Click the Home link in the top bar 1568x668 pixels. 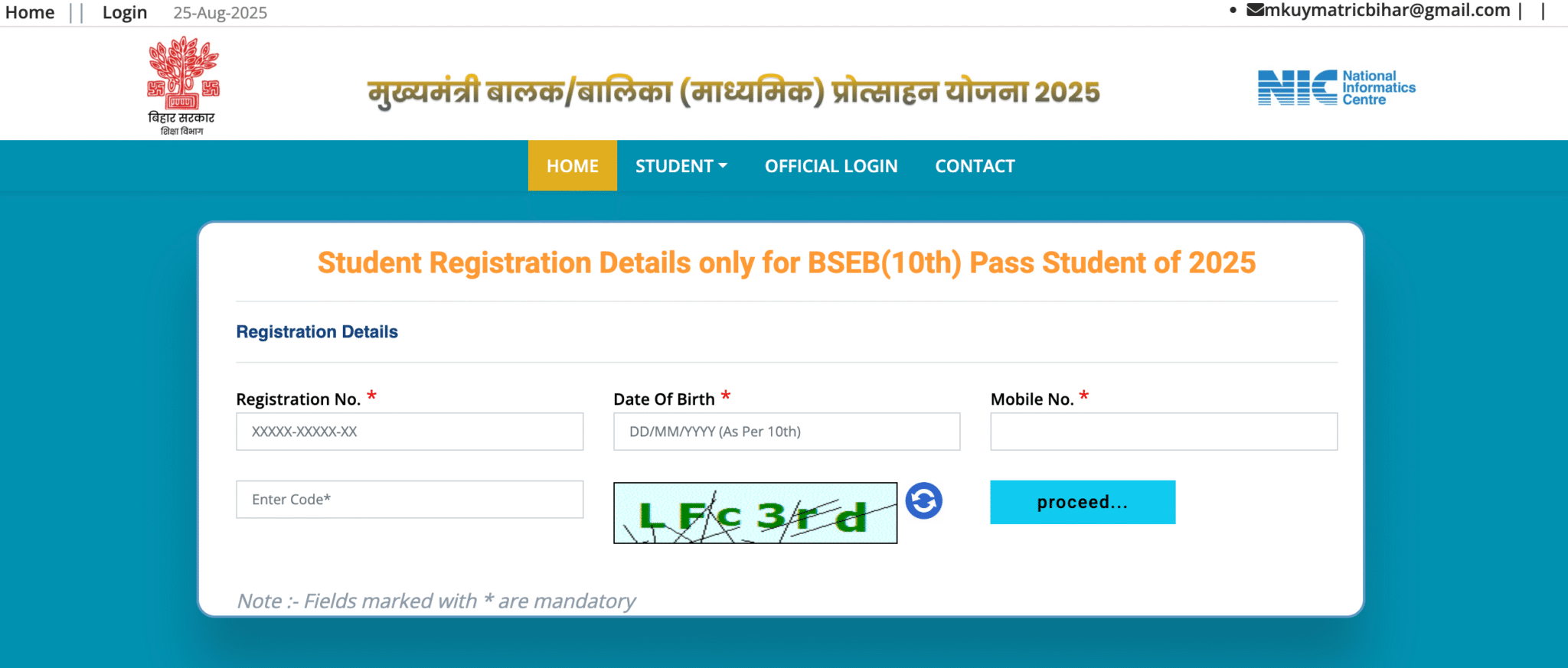pos(30,11)
